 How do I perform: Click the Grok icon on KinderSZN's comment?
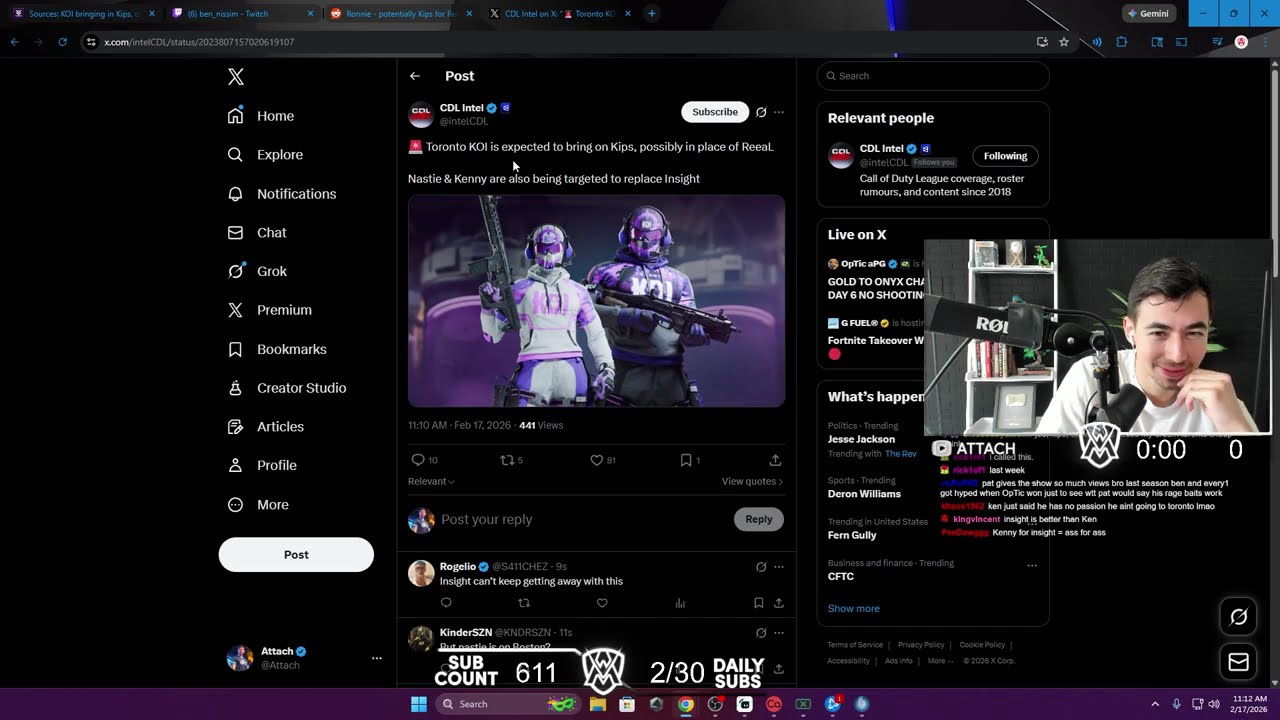click(x=761, y=633)
